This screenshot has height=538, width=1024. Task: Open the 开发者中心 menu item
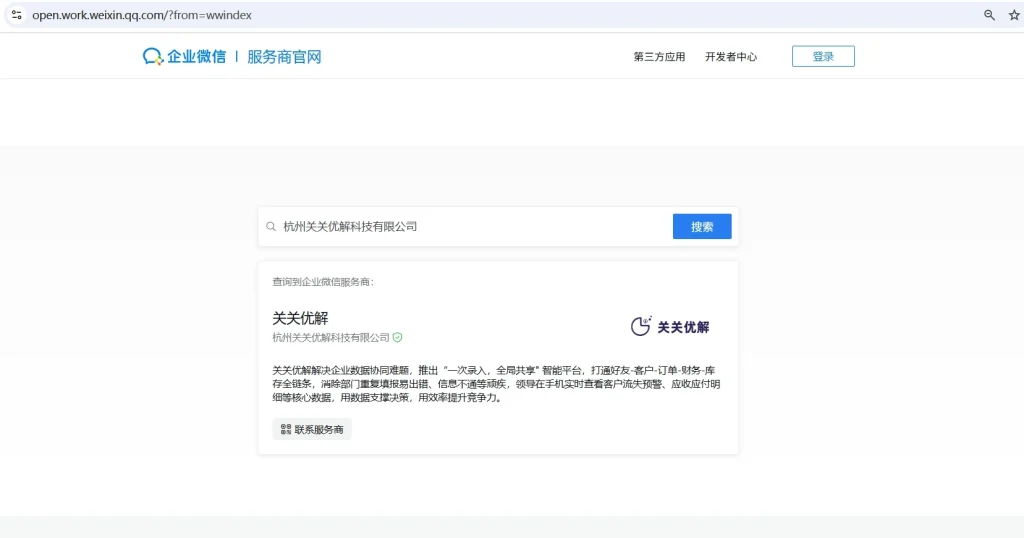click(x=731, y=57)
